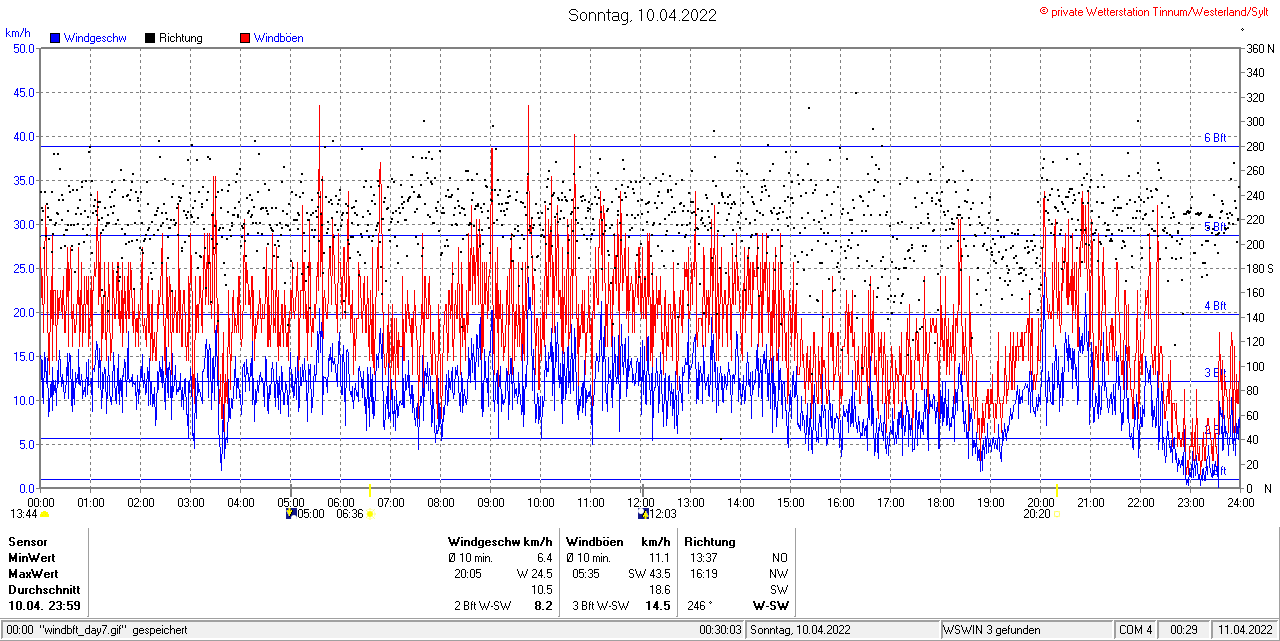1280x641 pixels.
Task: Click the black Richtung legend square
Action: point(150,38)
